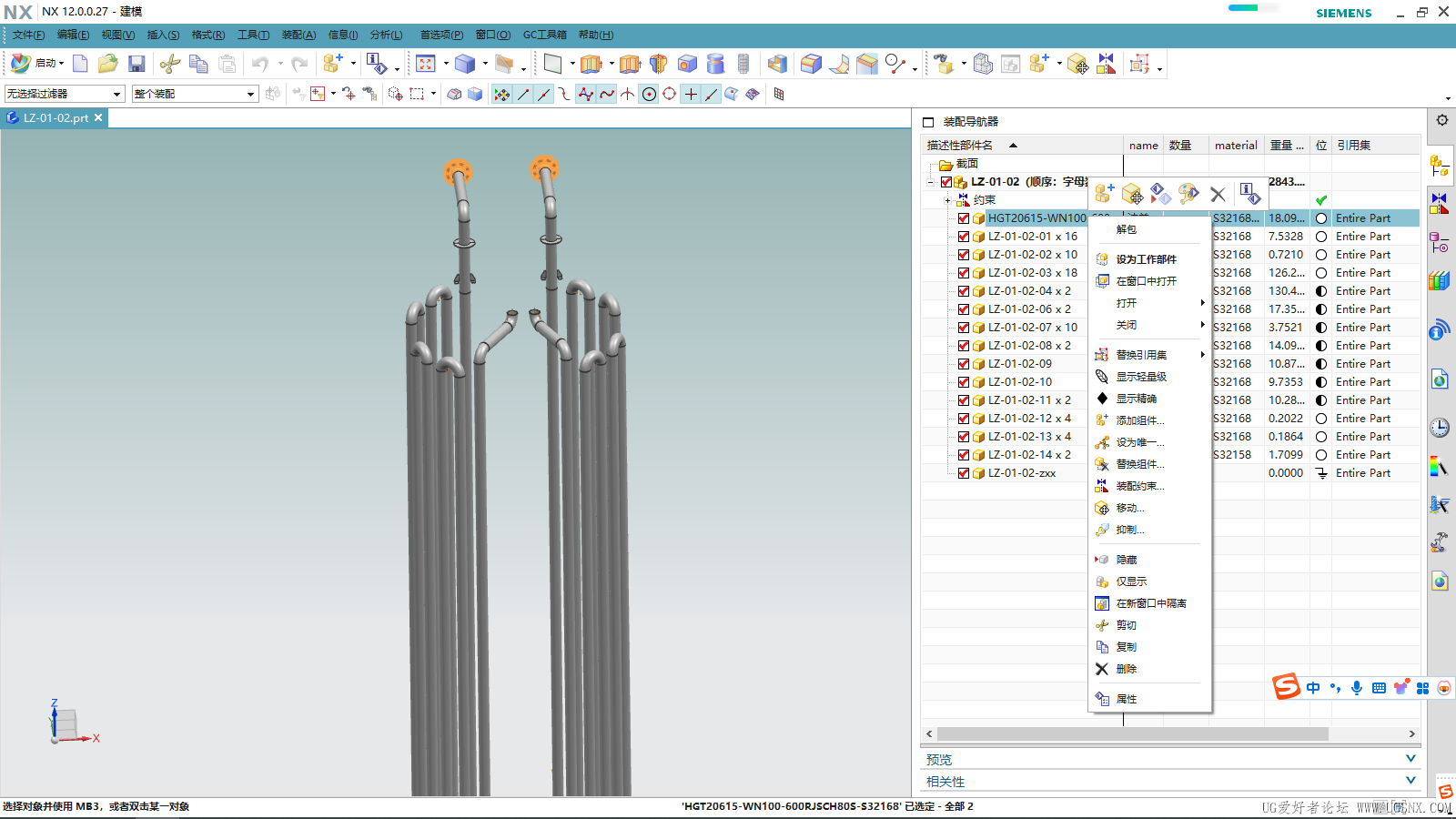Toggle the Sogou voice input microphone
The height and width of the screenshot is (819, 1456).
(1357, 688)
